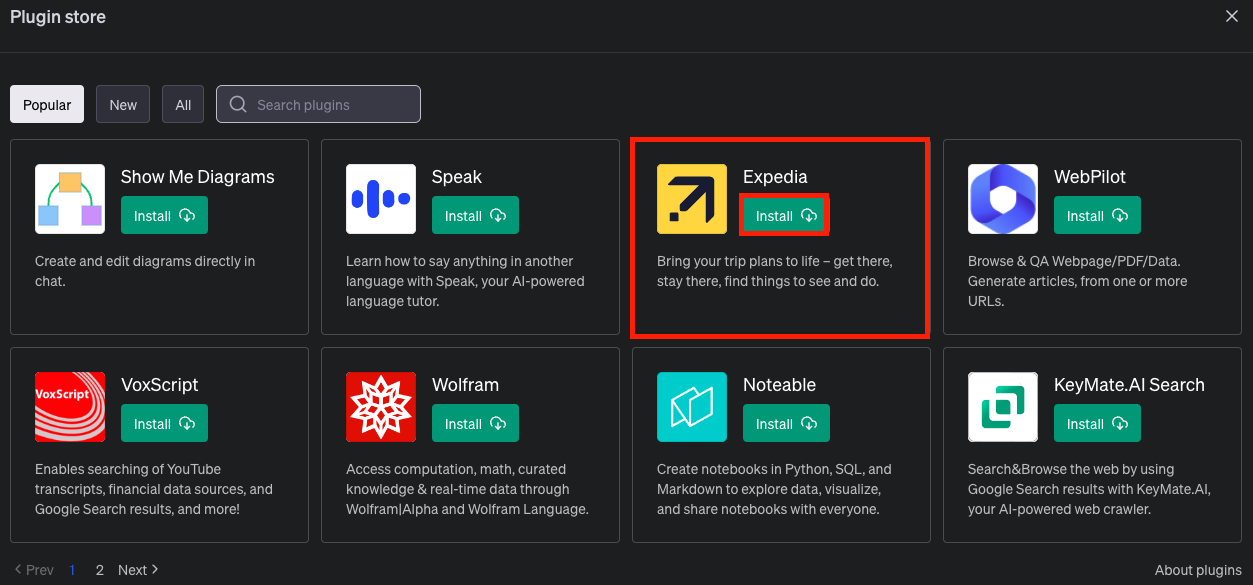The width and height of the screenshot is (1253, 585).
Task: Open the About plugins link
Action: (1198, 570)
